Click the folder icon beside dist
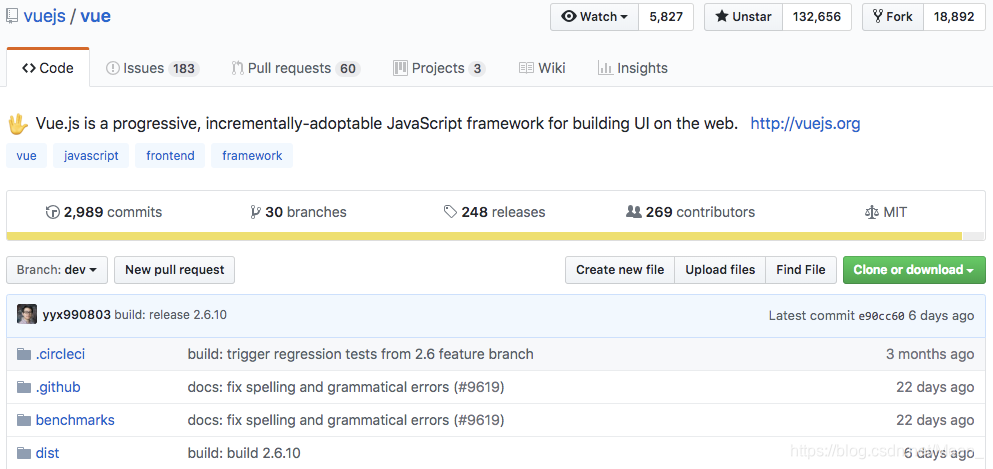Screen dimensions: 993x469 [x=24, y=453]
